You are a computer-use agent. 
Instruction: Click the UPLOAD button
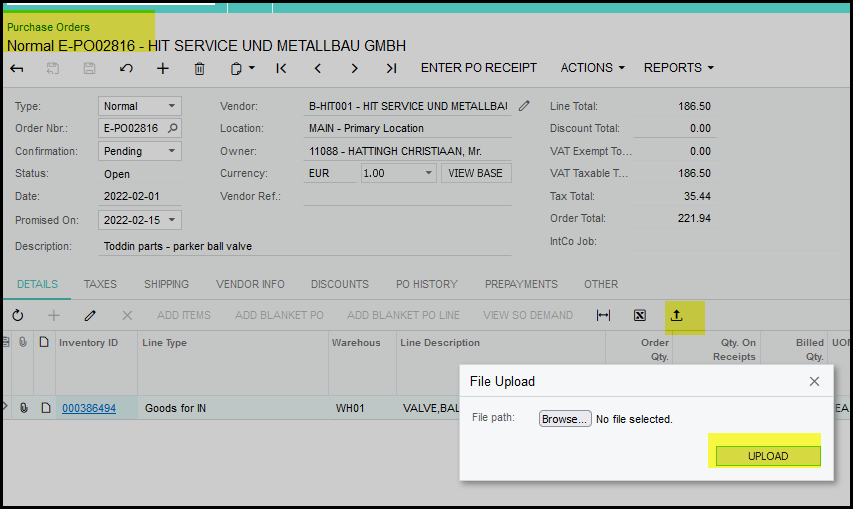(768, 456)
